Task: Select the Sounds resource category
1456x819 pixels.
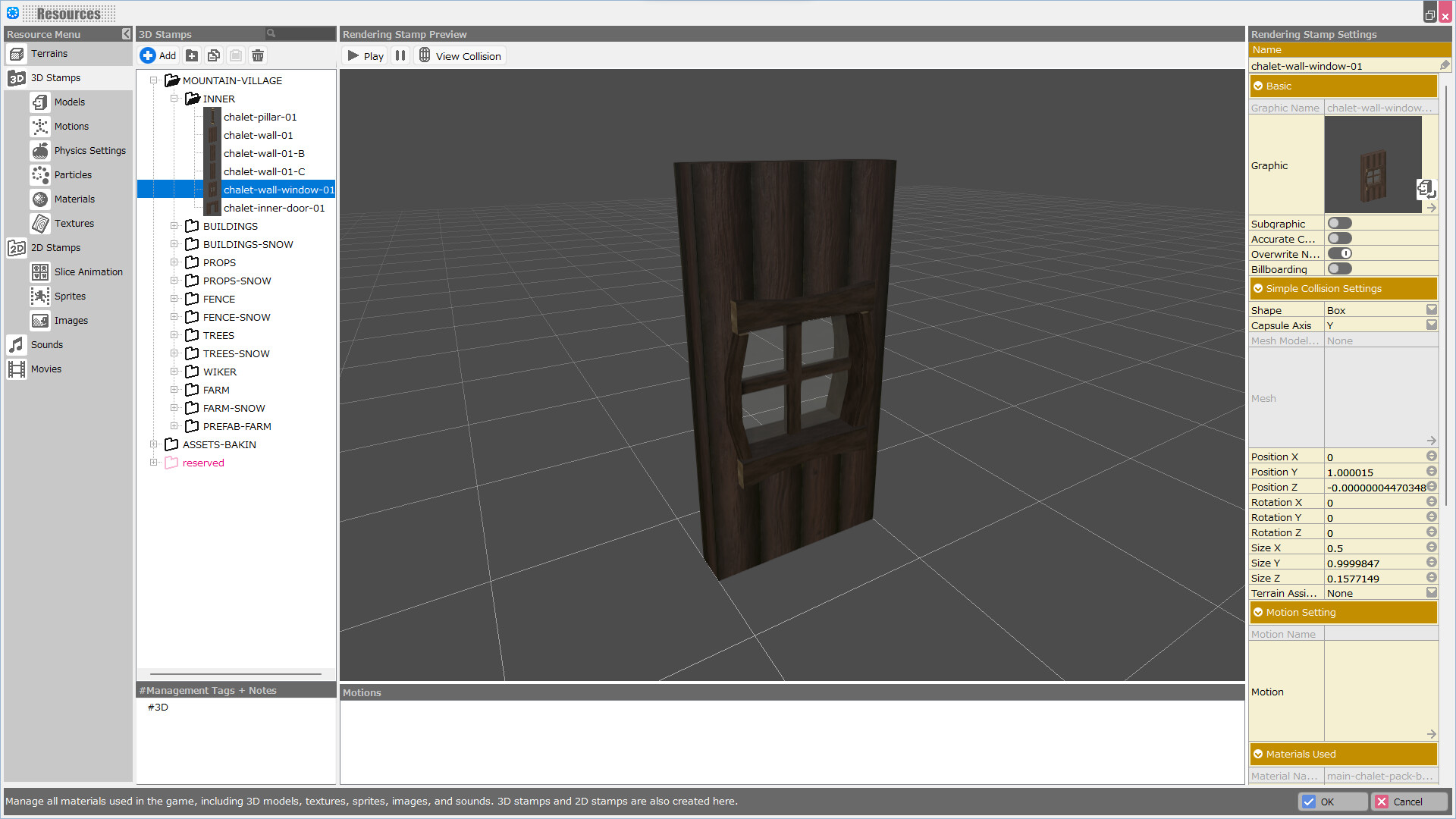Action: tap(47, 344)
